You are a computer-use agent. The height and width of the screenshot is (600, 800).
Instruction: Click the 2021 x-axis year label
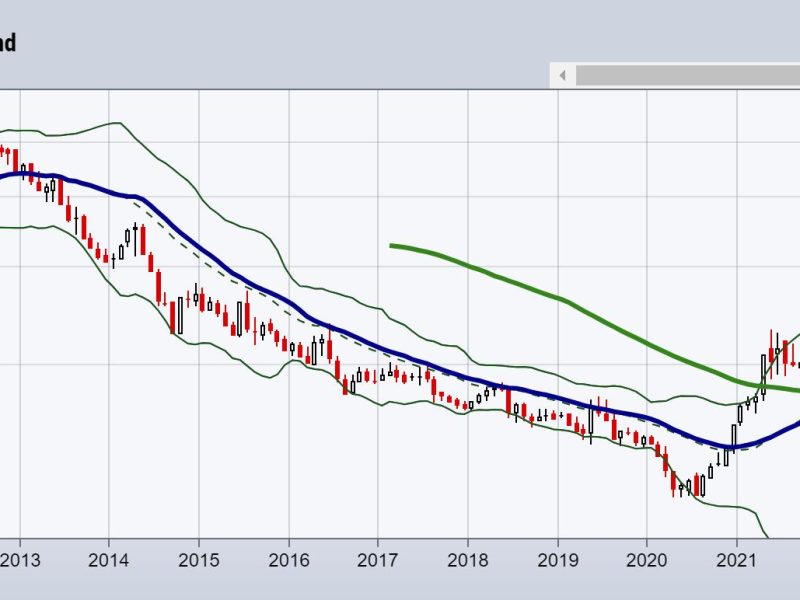736,559
